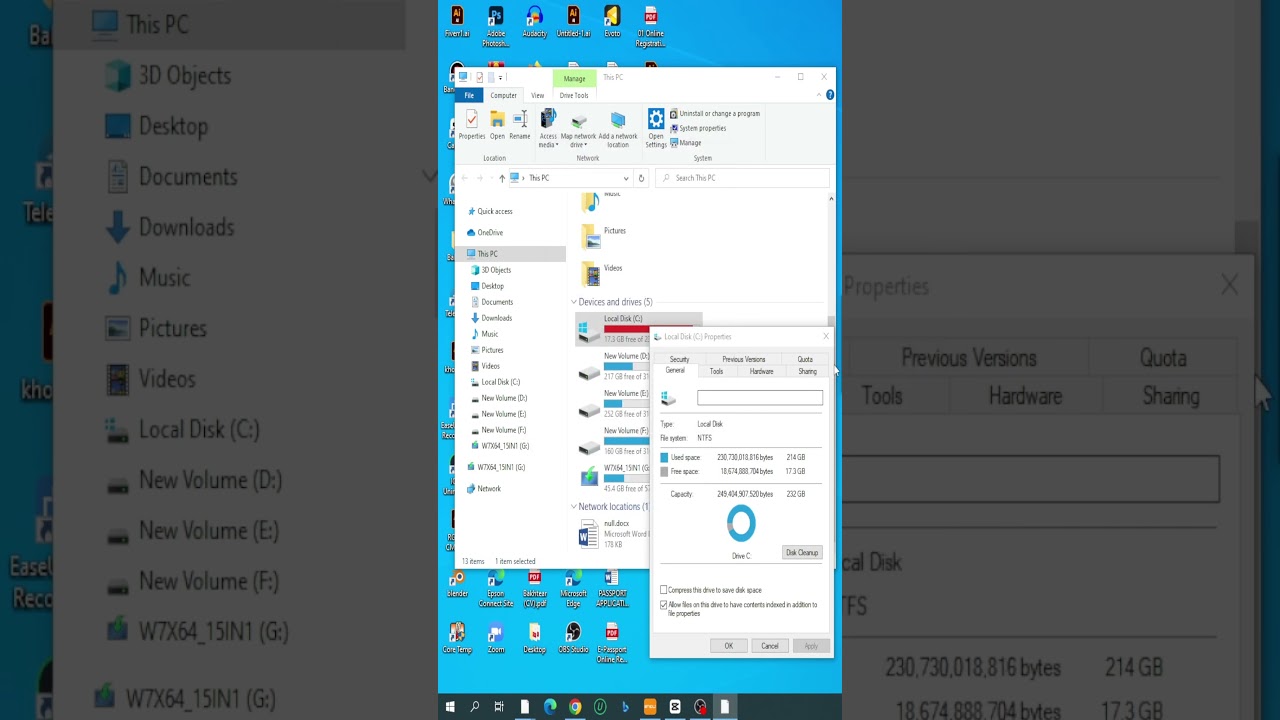Viewport: 1280px width, 720px height.
Task: Click the blue Used space color swatch
Action: (664, 457)
